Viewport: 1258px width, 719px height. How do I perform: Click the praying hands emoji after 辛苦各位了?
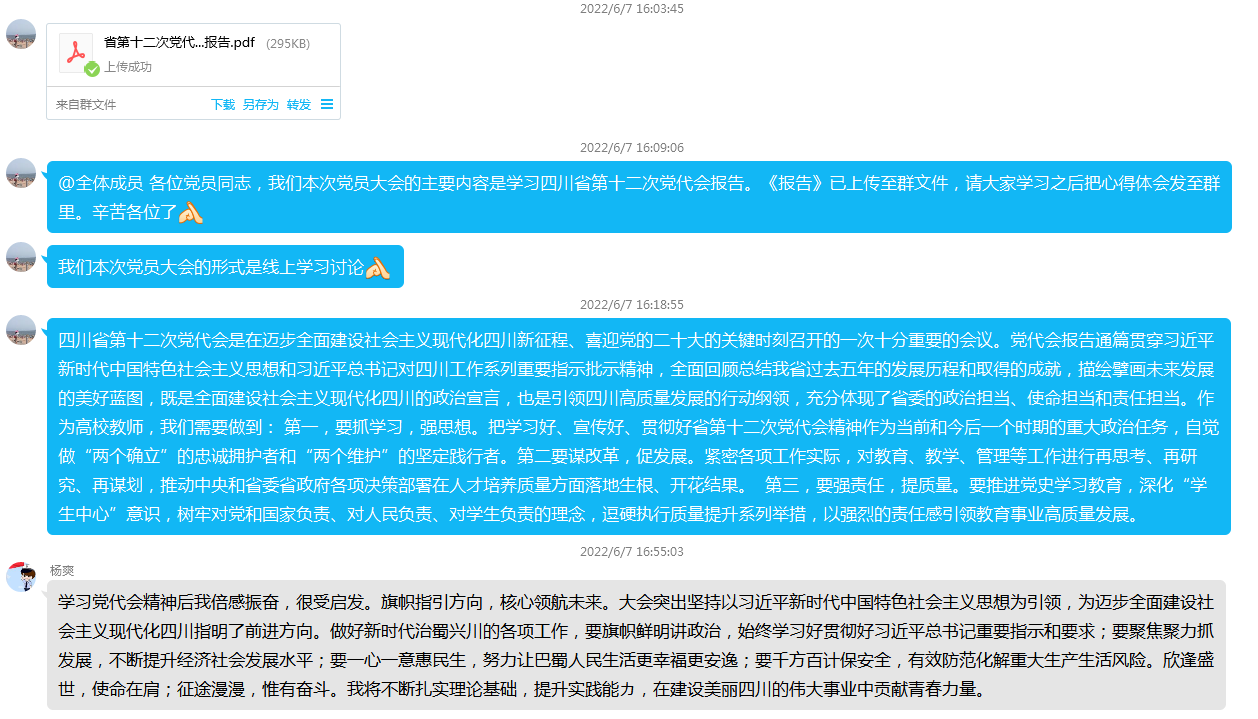point(191,212)
